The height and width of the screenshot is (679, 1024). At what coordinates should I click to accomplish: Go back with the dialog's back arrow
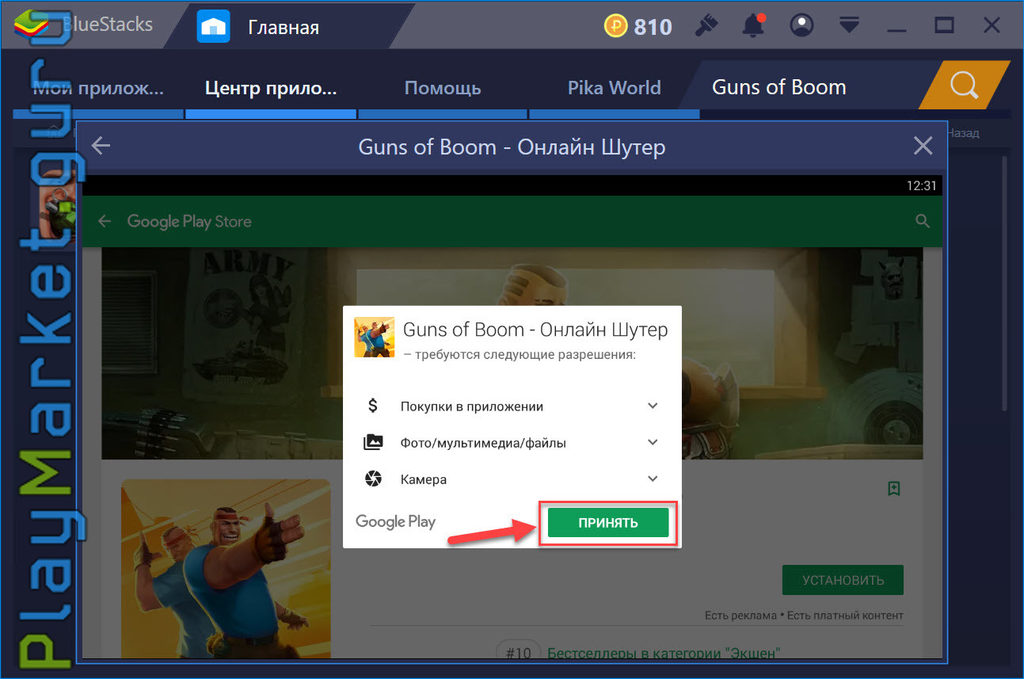coord(101,146)
